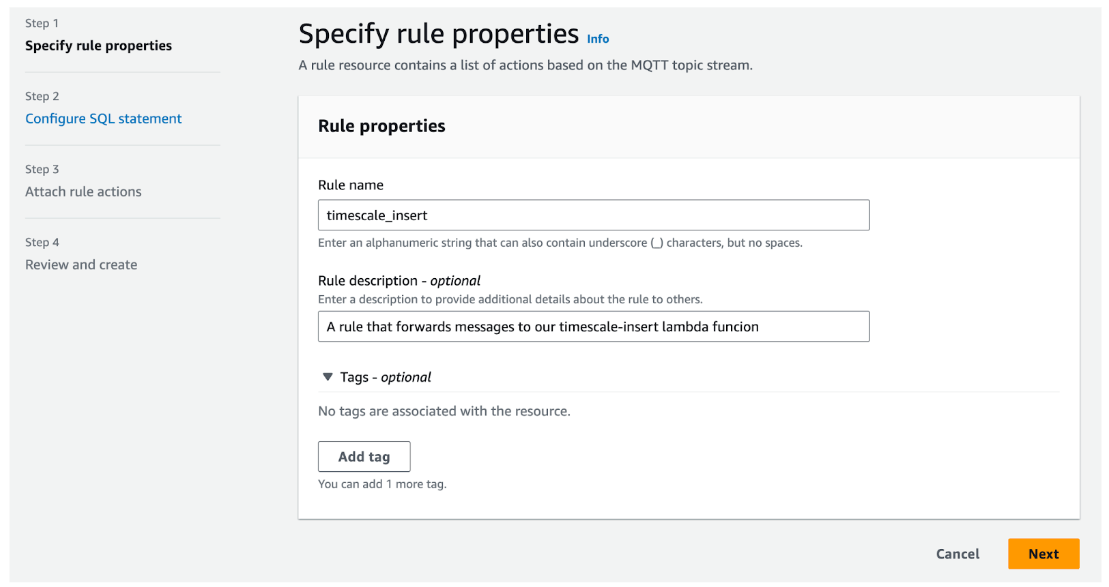Click the 'Rule description - optional' label
The height and width of the screenshot is (587, 1109).
click(x=399, y=280)
